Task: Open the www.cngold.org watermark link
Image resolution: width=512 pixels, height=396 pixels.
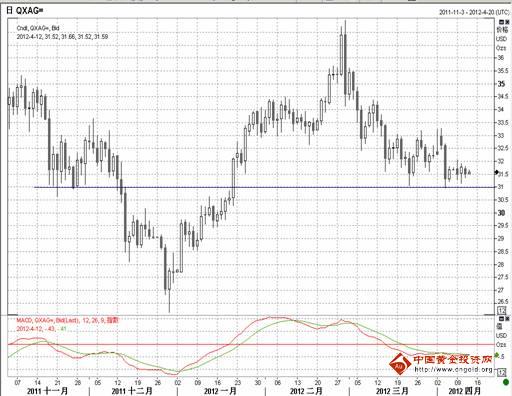Action: tap(453, 369)
